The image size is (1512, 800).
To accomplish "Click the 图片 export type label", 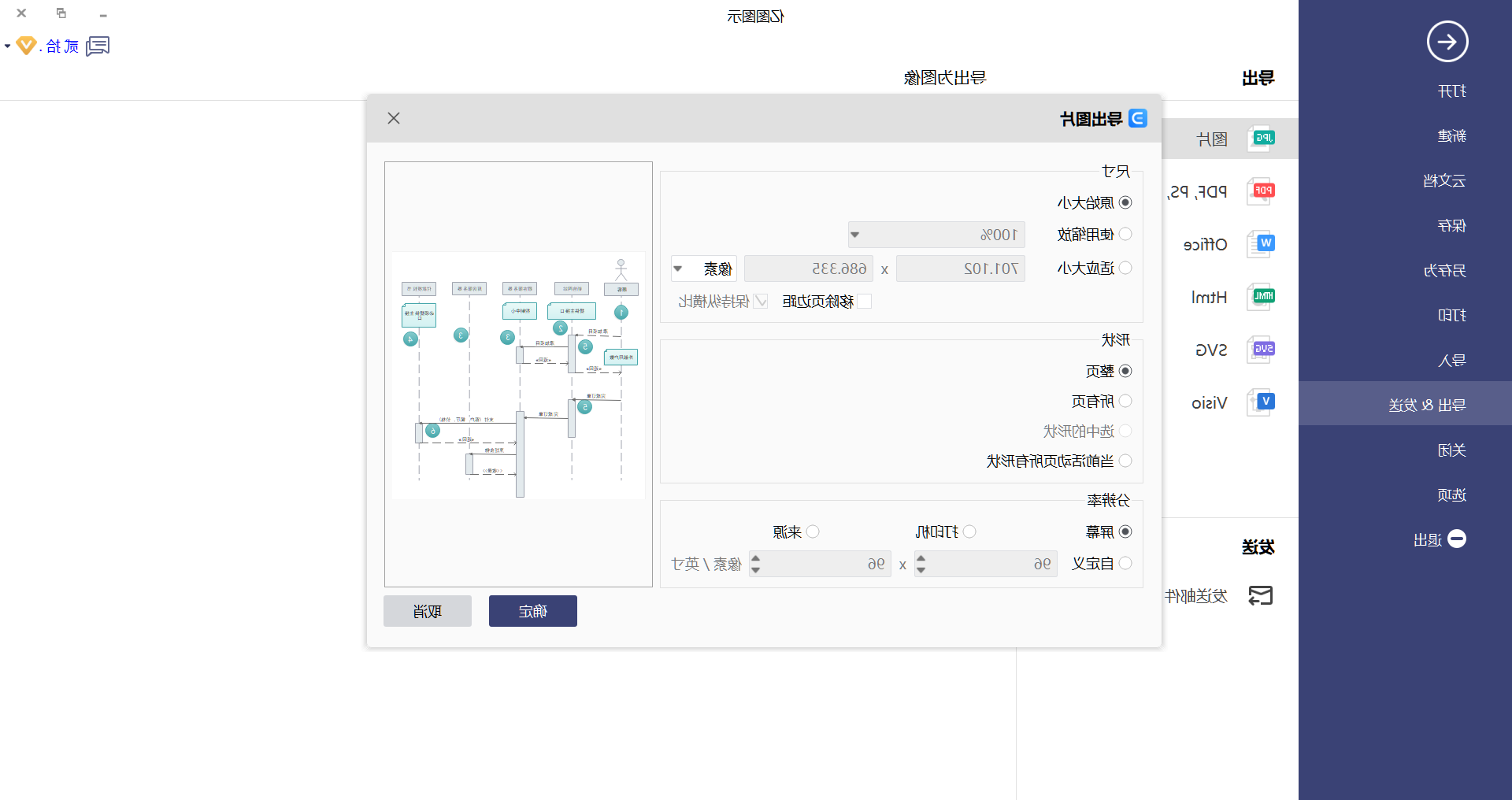I will click(x=1212, y=139).
